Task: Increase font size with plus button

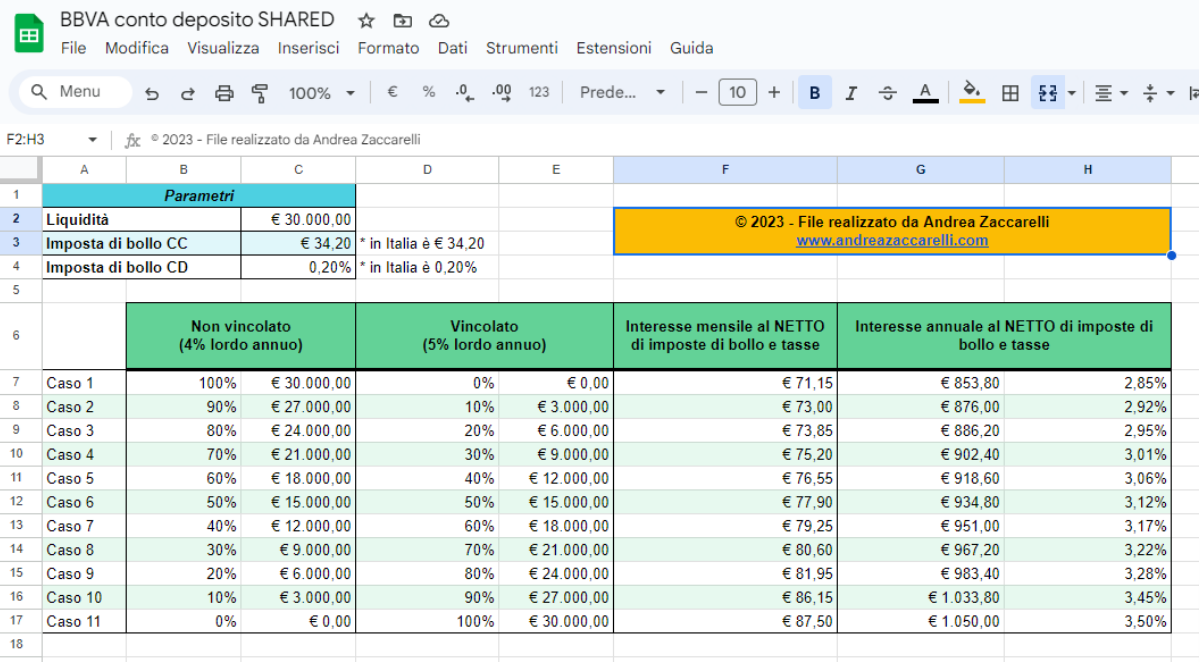Action: point(773,93)
